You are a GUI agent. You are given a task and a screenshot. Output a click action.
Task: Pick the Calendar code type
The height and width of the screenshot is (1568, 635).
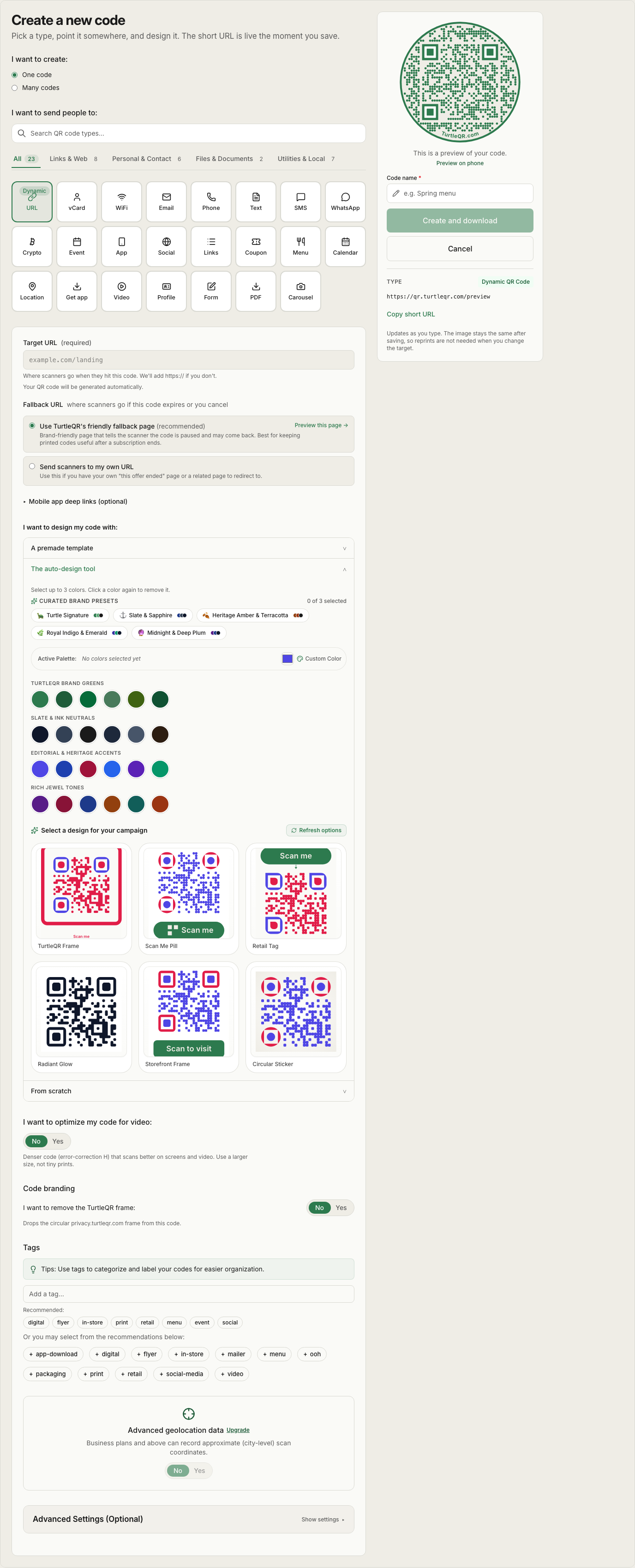(x=345, y=246)
